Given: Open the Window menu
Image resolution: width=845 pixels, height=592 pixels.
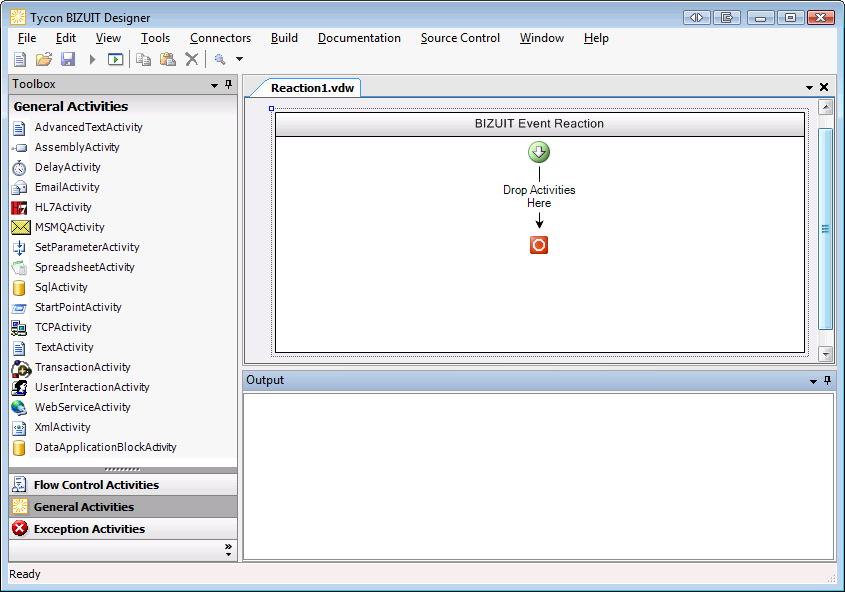Looking at the screenshot, I should pos(542,38).
